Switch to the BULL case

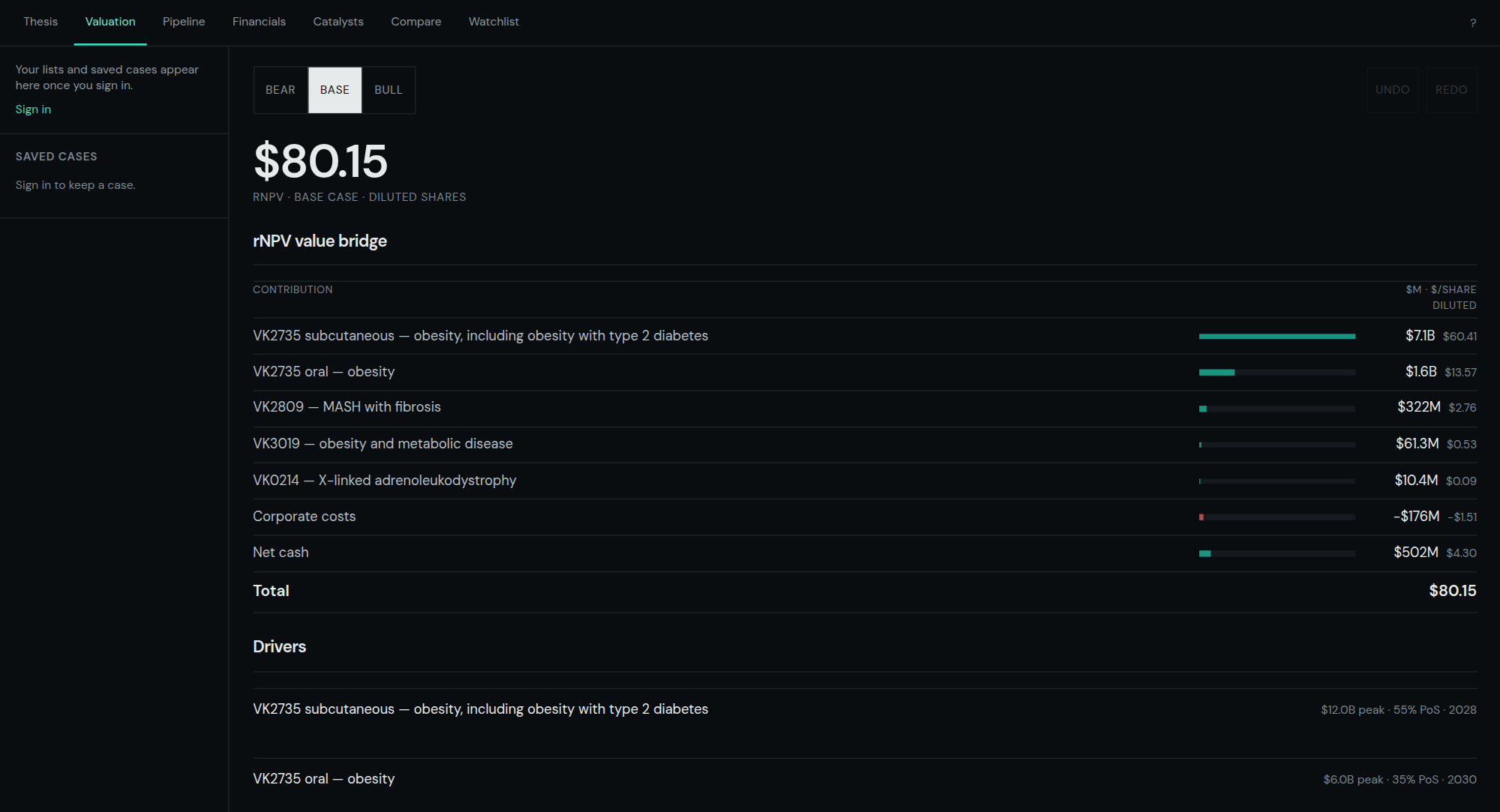click(388, 90)
